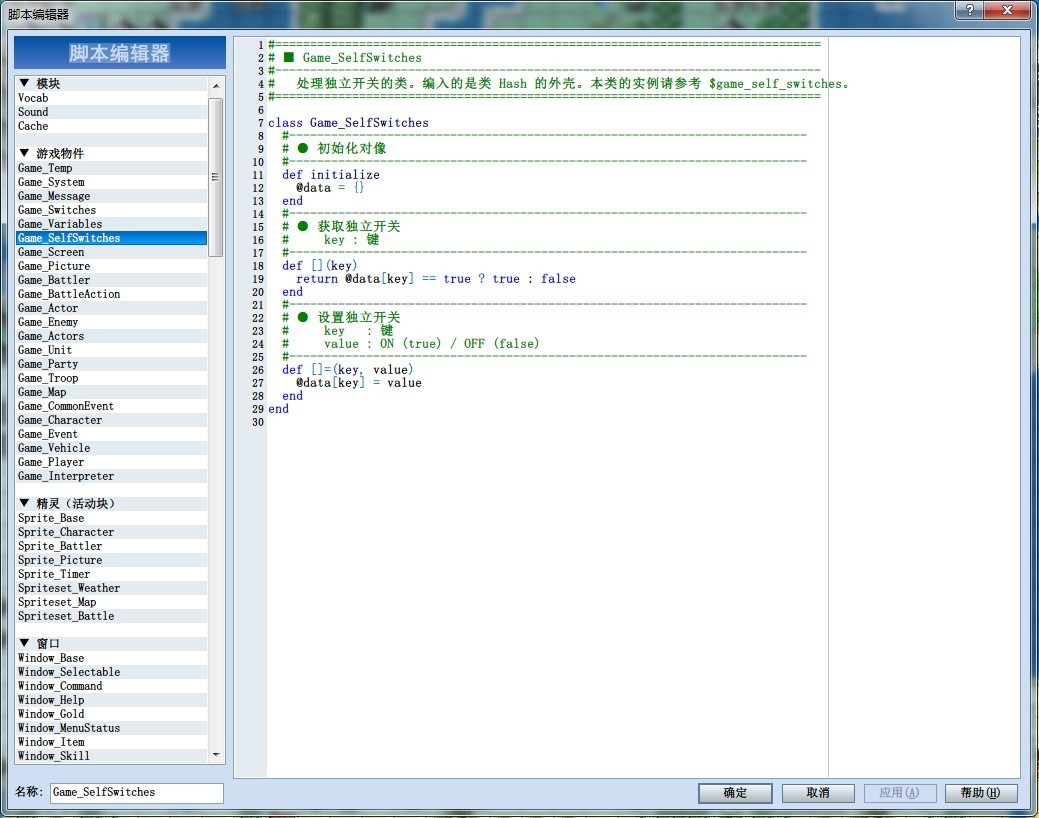Open the Game_Party script
Image resolution: width=1039 pixels, height=818 pixels.
pos(111,364)
